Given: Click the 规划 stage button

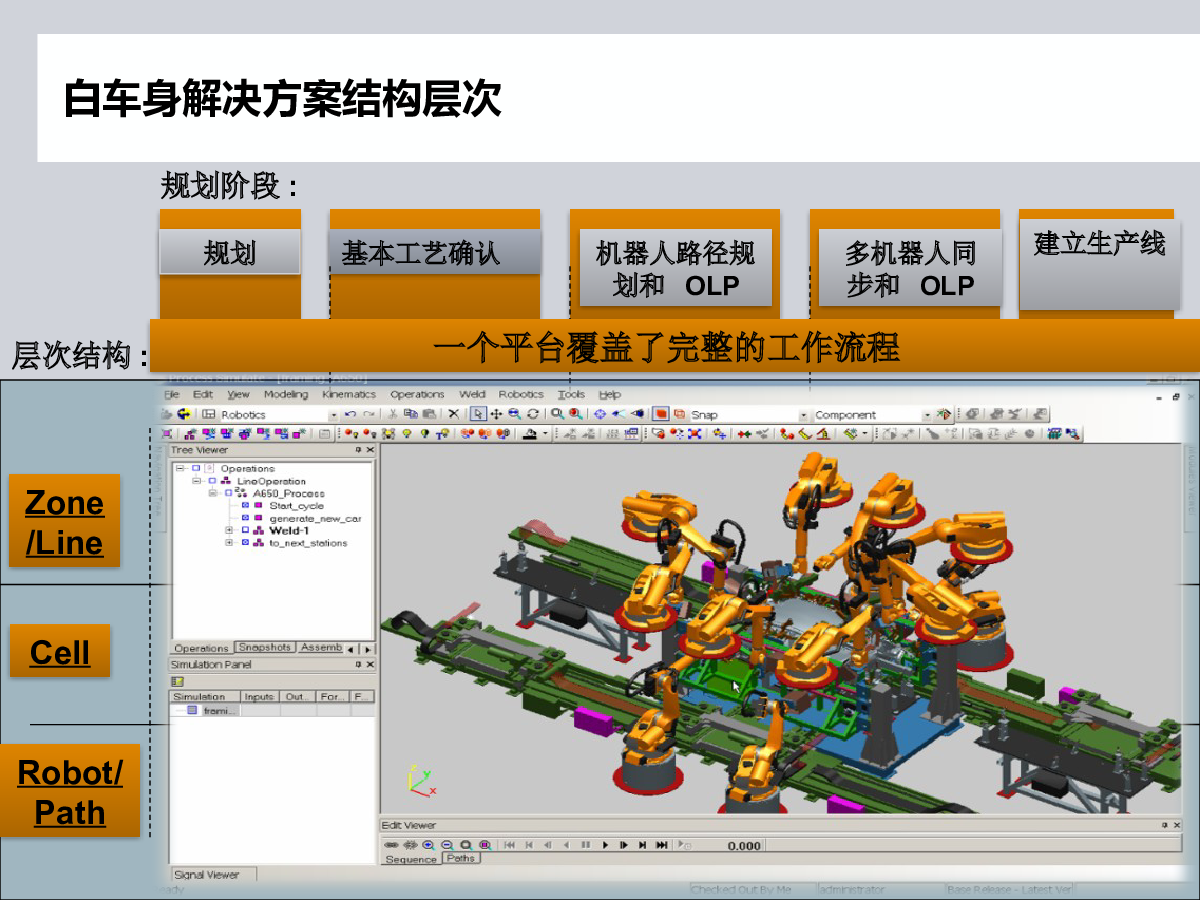Looking at the screenshot, I should (230, 253).
